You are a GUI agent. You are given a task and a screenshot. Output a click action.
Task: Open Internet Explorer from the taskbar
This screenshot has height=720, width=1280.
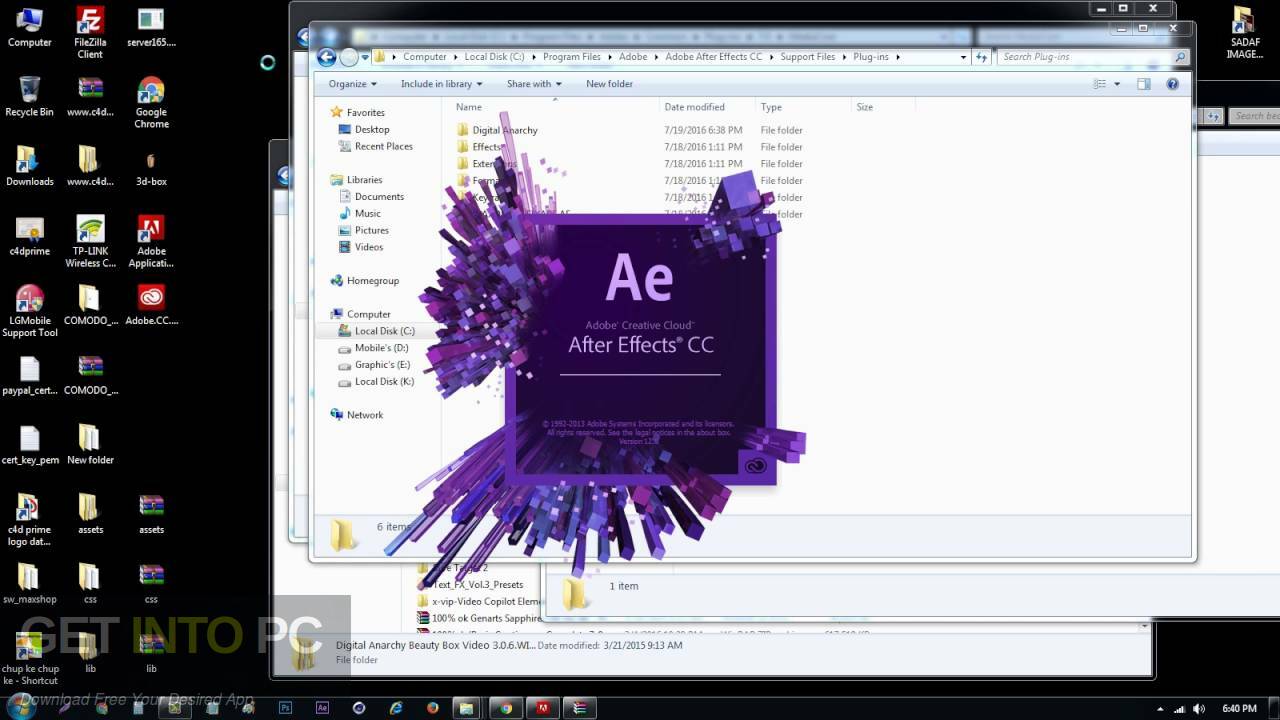tap(396, 708)
